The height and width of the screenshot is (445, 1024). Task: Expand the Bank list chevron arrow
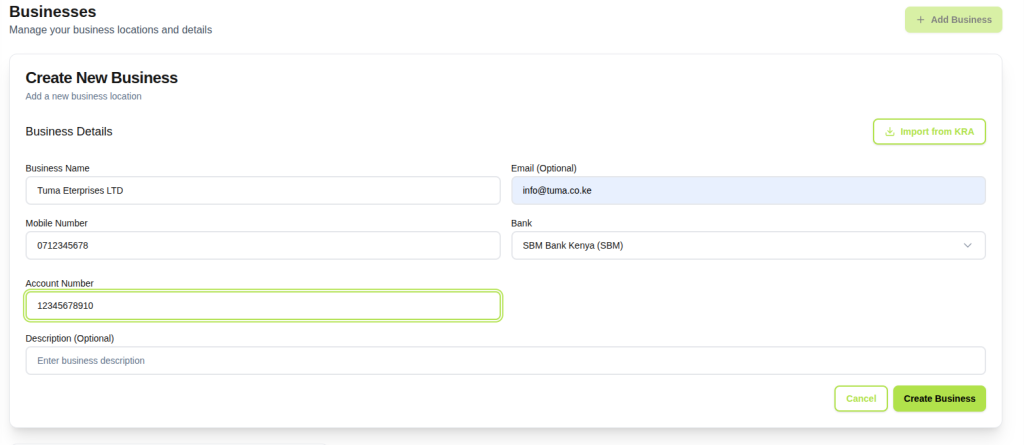click(x=967, y=245)
